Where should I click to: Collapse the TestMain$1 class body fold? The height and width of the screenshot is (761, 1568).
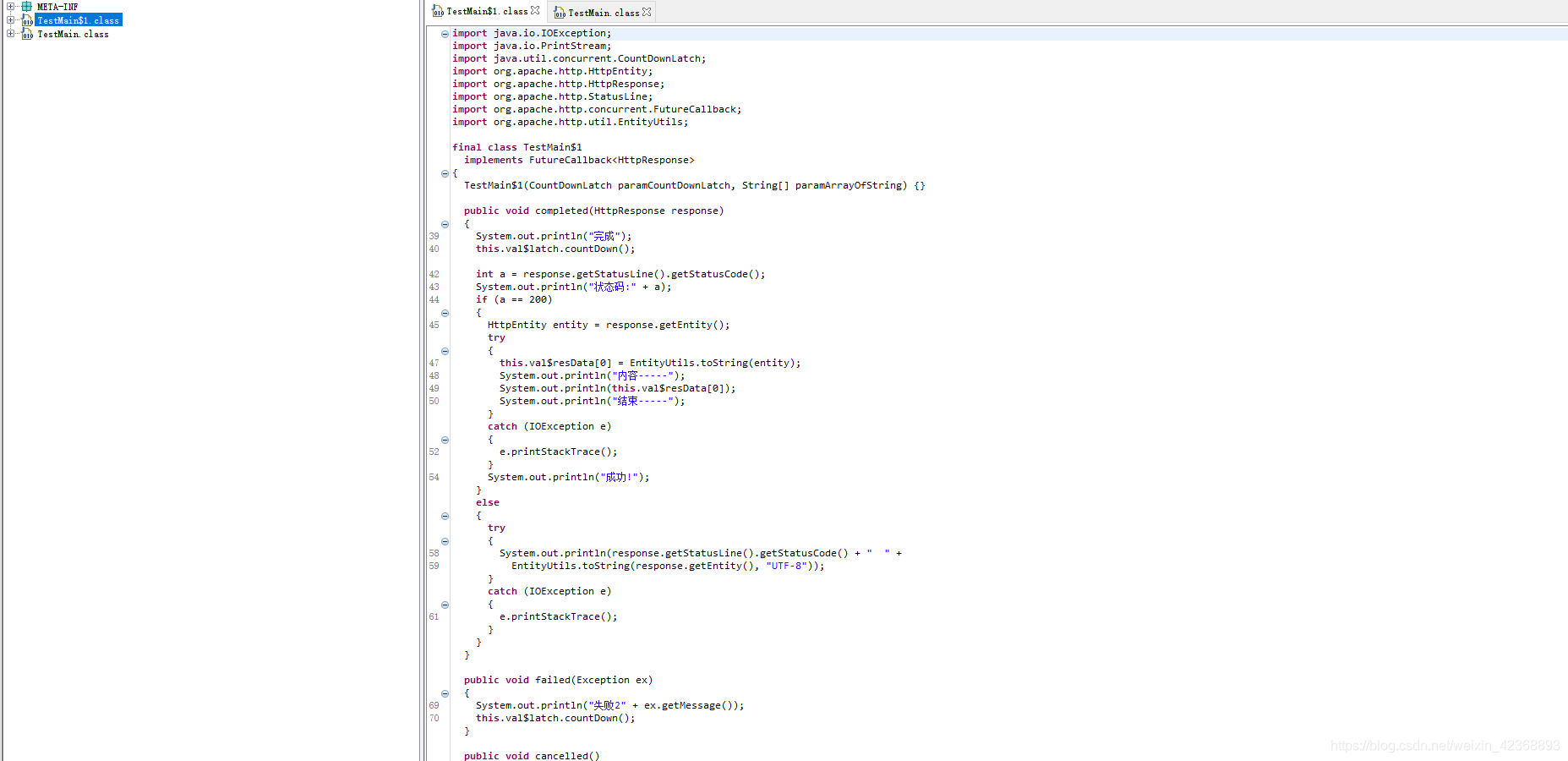click(445, 173)
